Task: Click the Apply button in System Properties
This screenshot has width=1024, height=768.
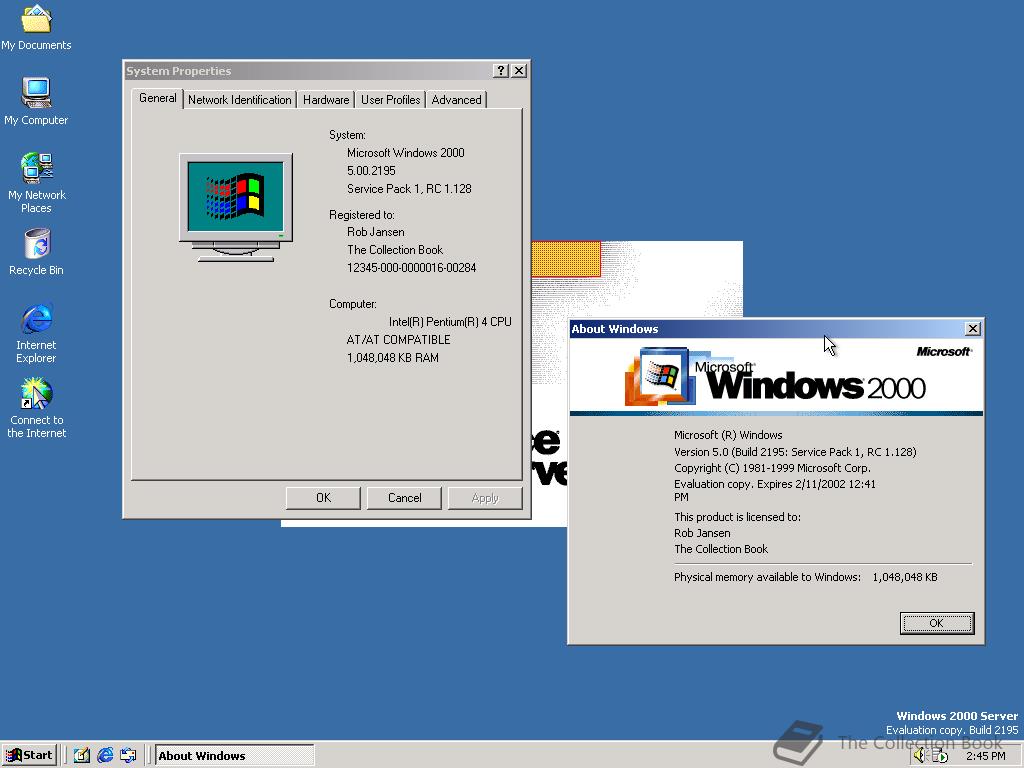Action: tap(485, 498)
